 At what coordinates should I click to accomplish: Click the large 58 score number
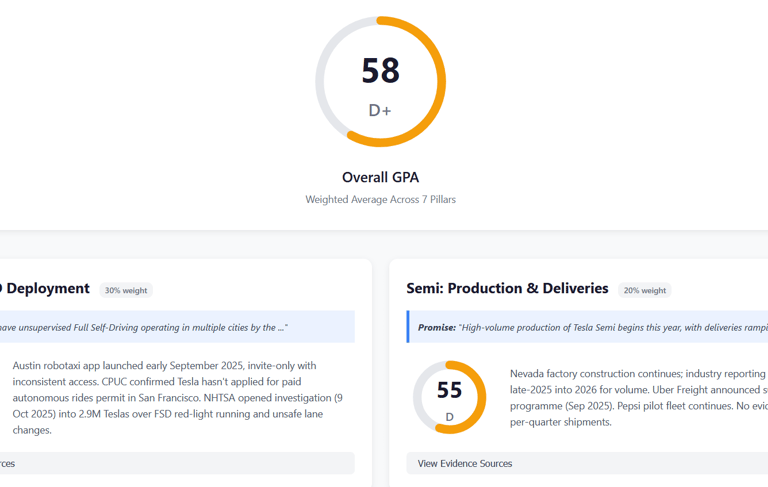(380, 70)
